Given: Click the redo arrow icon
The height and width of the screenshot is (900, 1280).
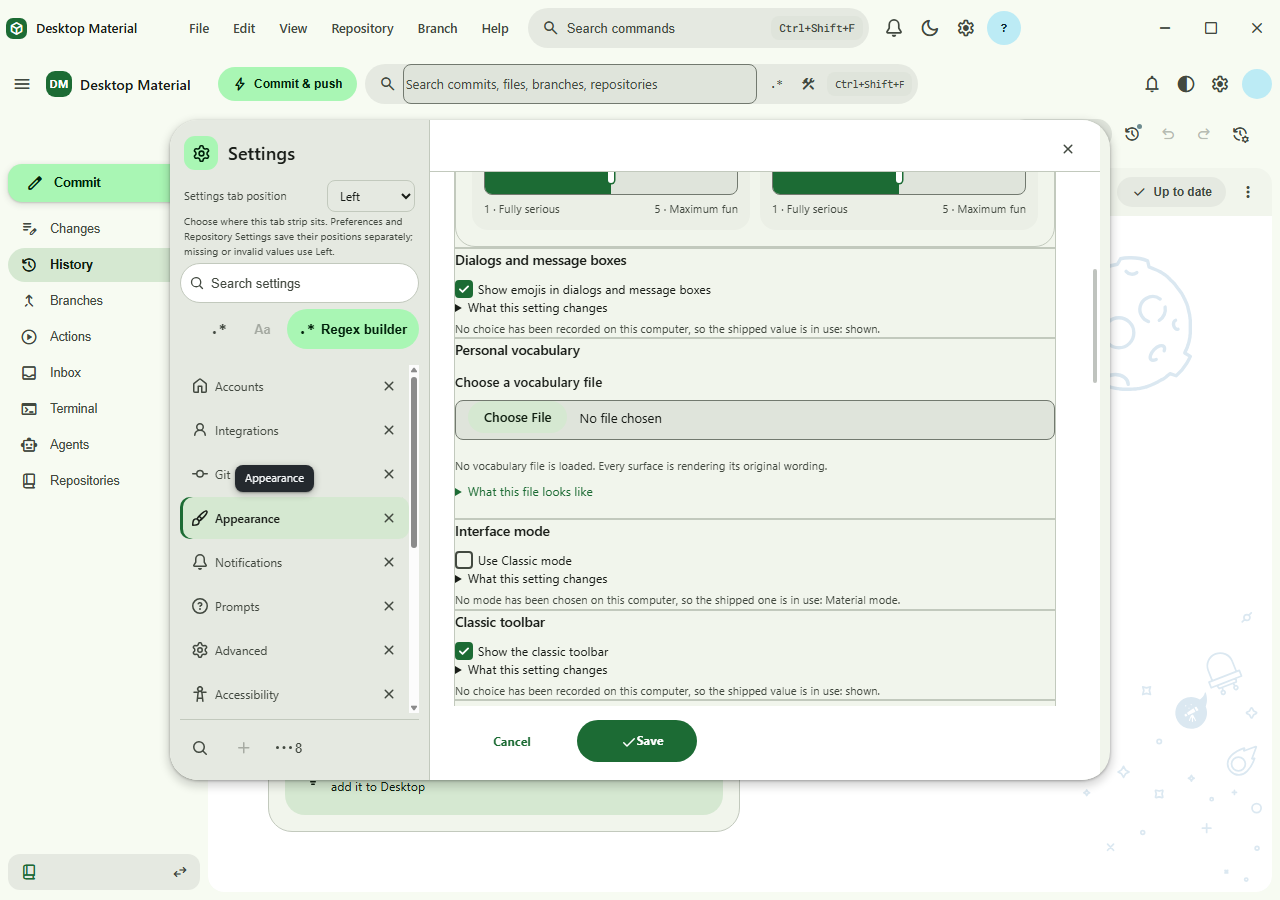Looking at the screenshot, I should [x=1204, y=134].
